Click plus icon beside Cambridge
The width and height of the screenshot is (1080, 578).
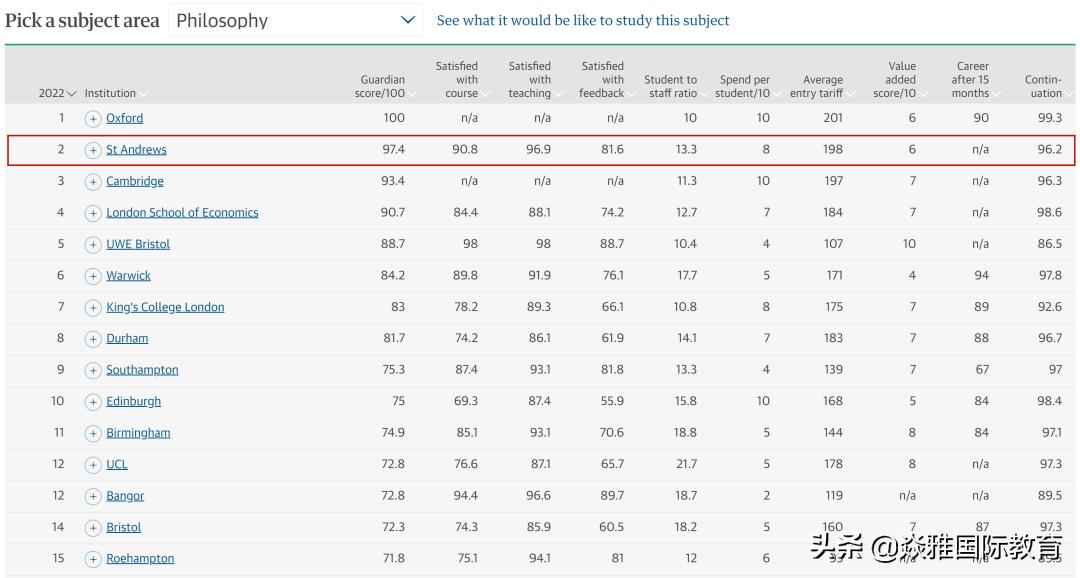pyautogui.click(x=93, y=181)
